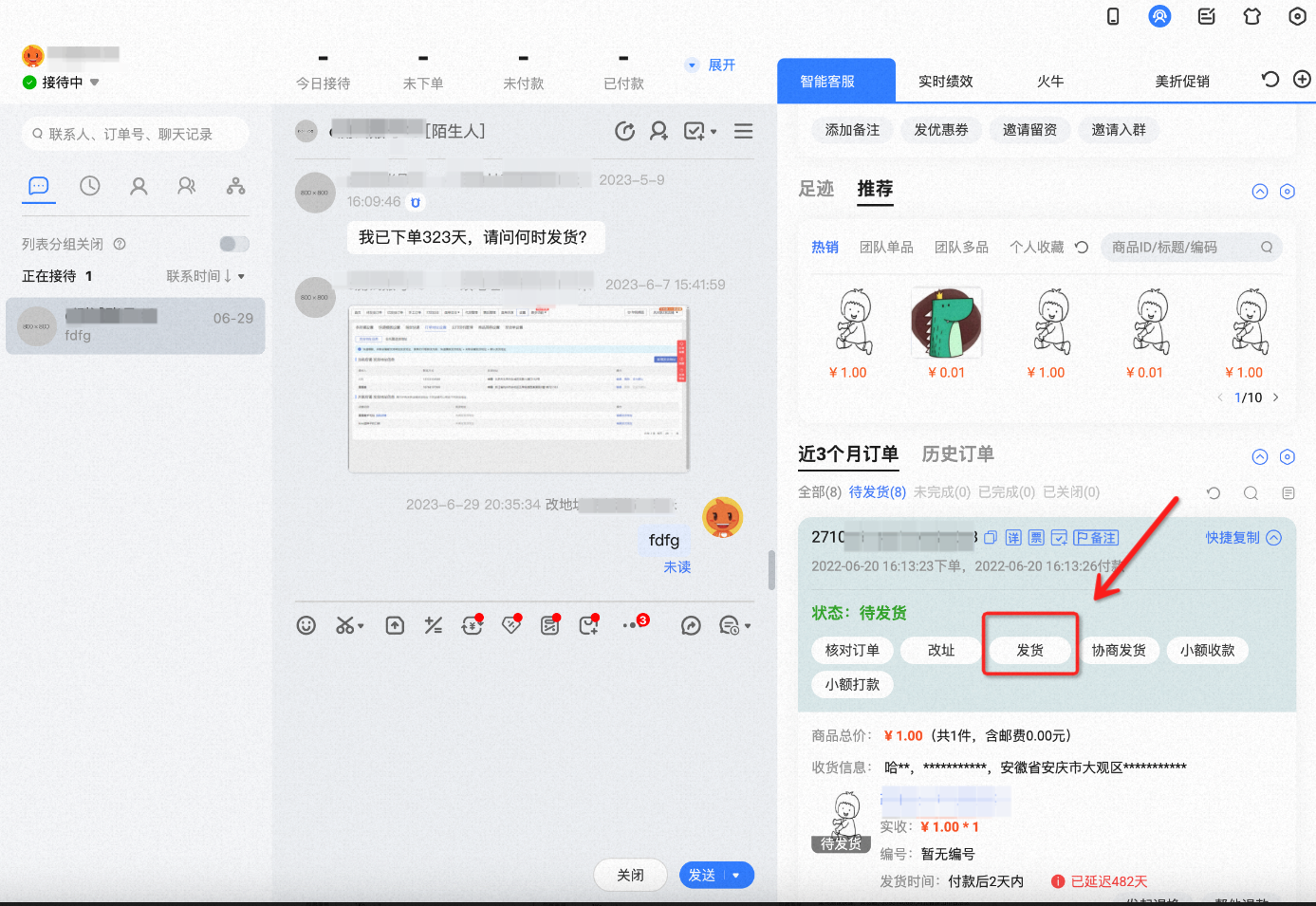Click the upload file icon in chat toolbar
Screen dimensions: 1316x906
pos(395,625)
